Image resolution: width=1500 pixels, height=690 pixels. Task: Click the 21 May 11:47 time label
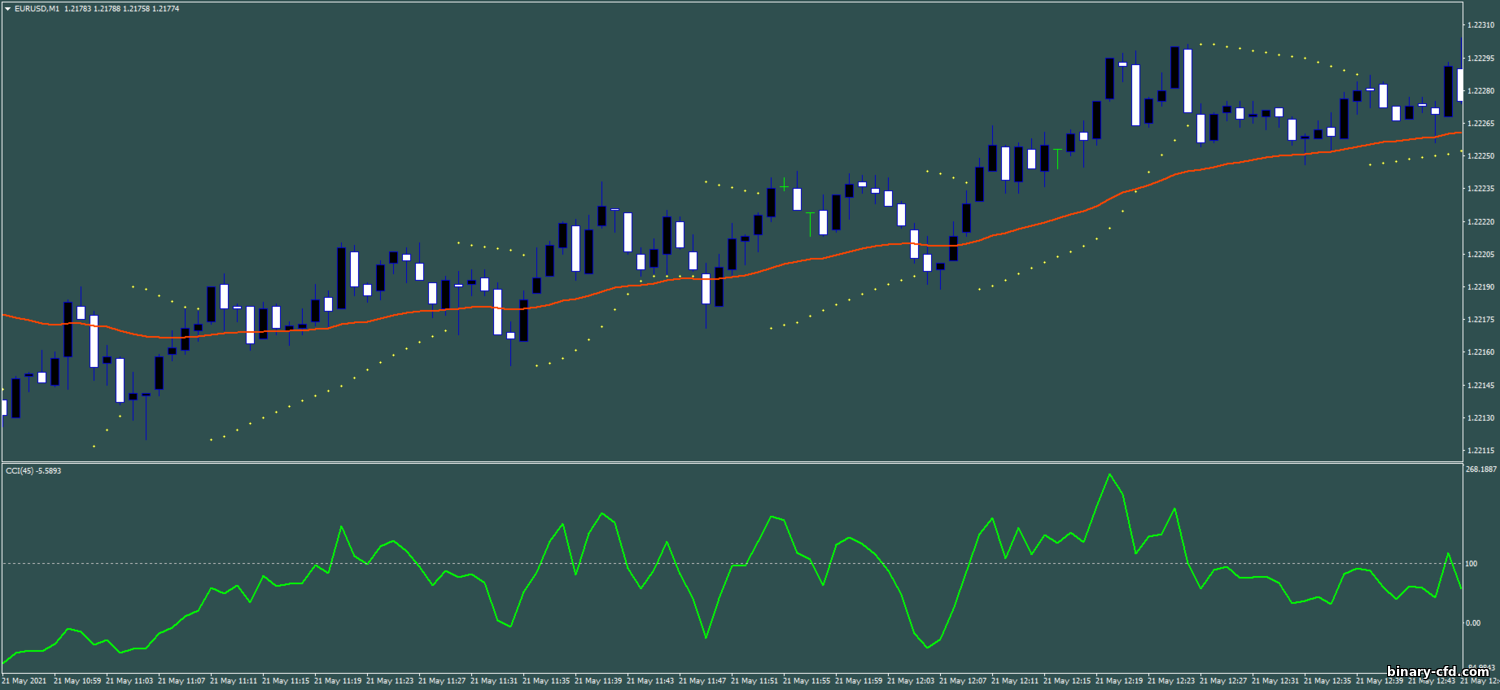(x=703, y=681)
